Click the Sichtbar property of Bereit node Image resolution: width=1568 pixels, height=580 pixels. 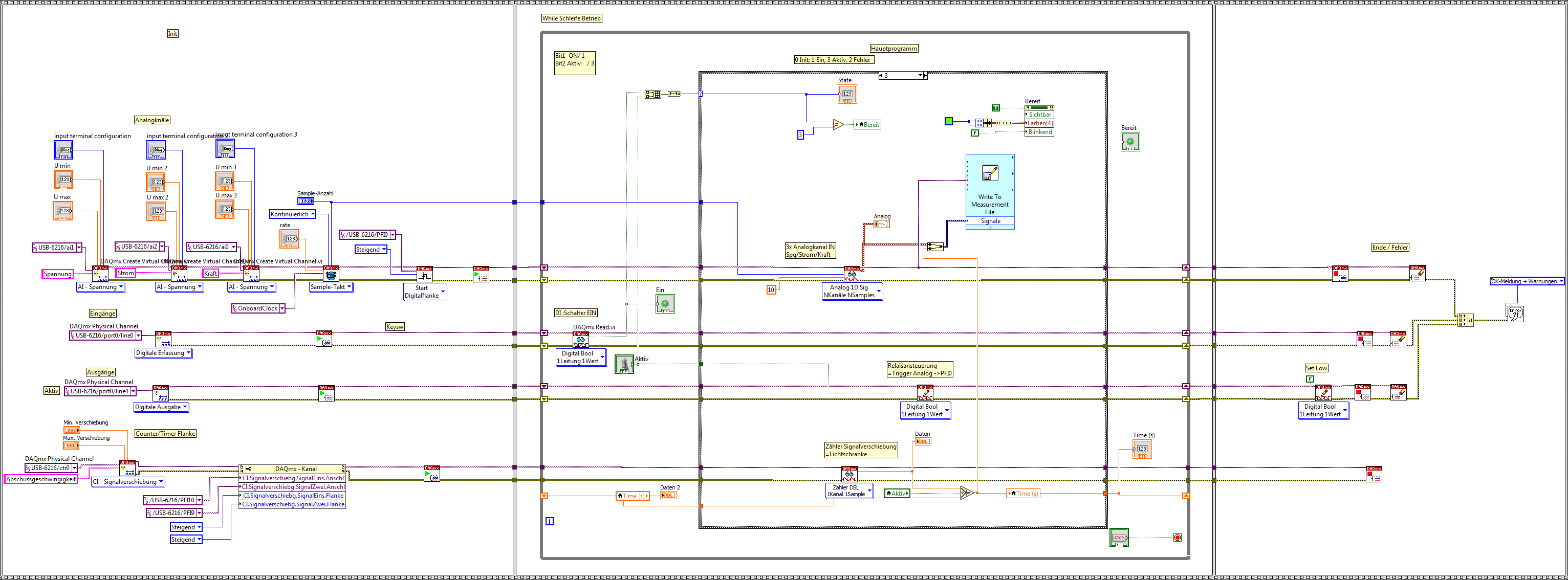(1039, 115)
